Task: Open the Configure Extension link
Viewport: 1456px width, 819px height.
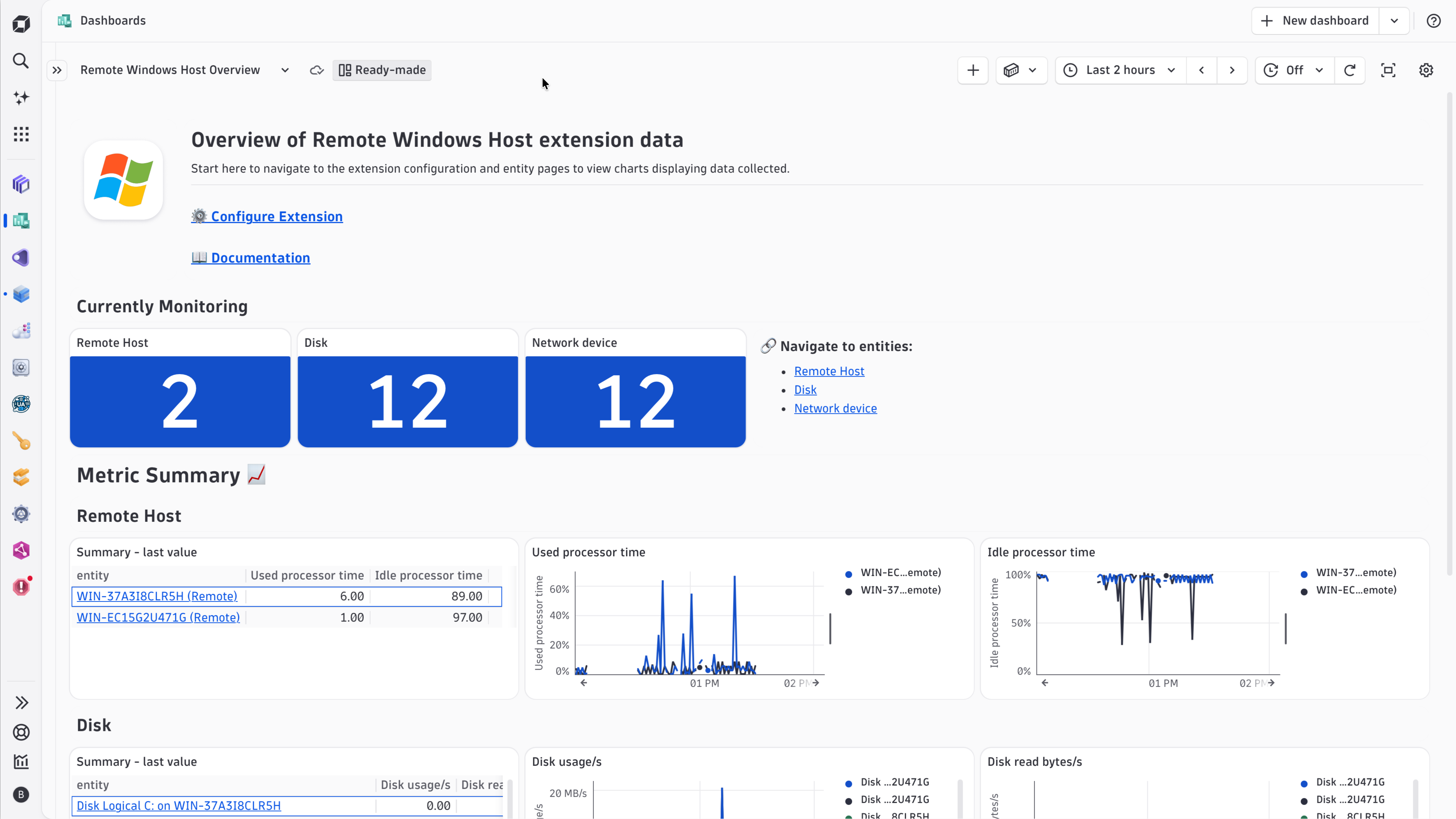Action: [x=267, y=217]
